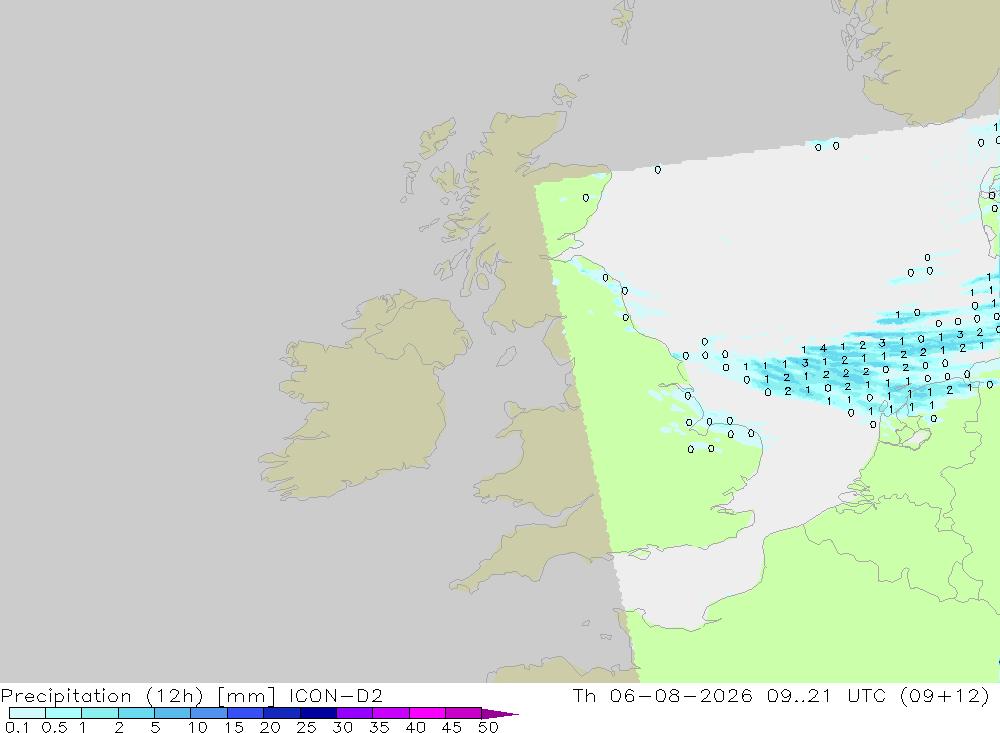The height and width of the screenshot is (733, 1000).
Task: Click the legend scale label '10'
Action: (198, 727)
